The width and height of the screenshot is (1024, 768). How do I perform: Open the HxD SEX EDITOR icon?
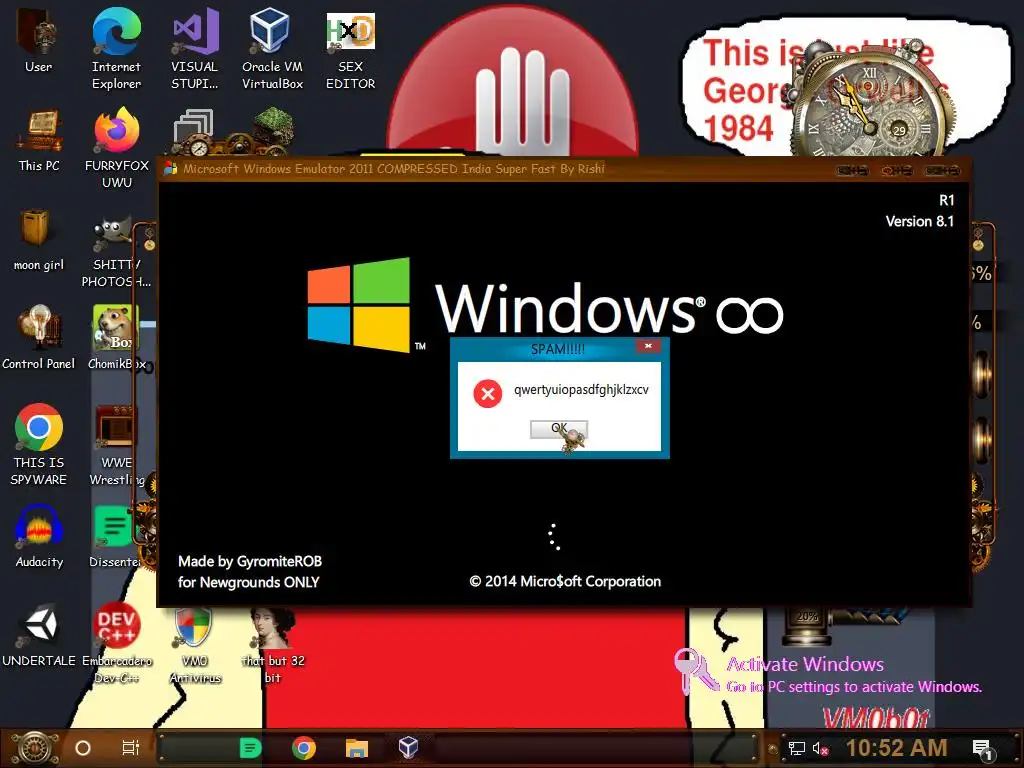350,51
